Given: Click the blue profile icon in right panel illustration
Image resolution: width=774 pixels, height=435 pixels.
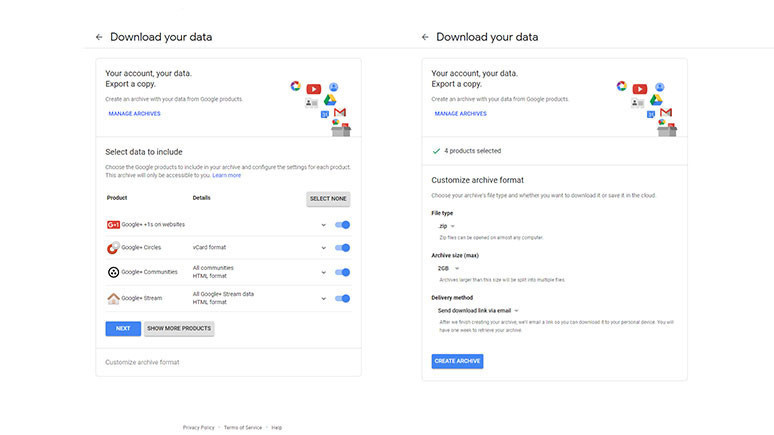Looking at the screenshot, I should 660,87.
